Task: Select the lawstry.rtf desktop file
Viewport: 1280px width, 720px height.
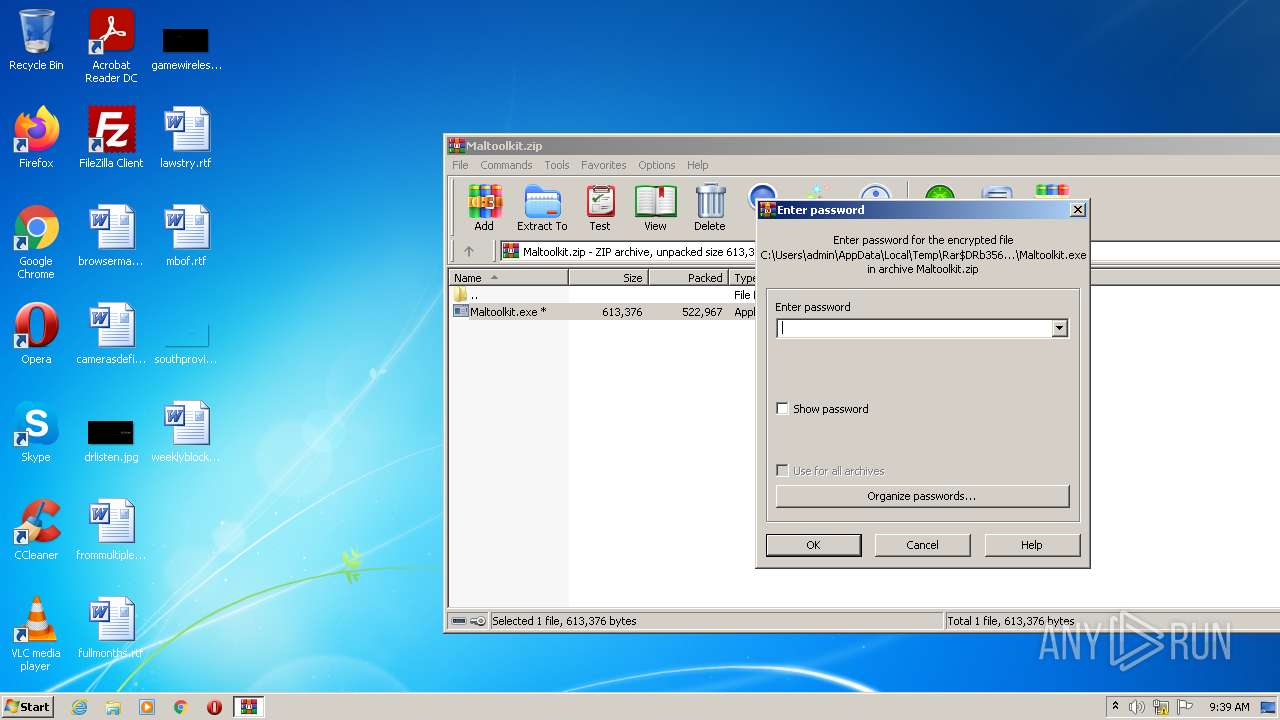Action: pyautogui.click(x=186, y=138)
